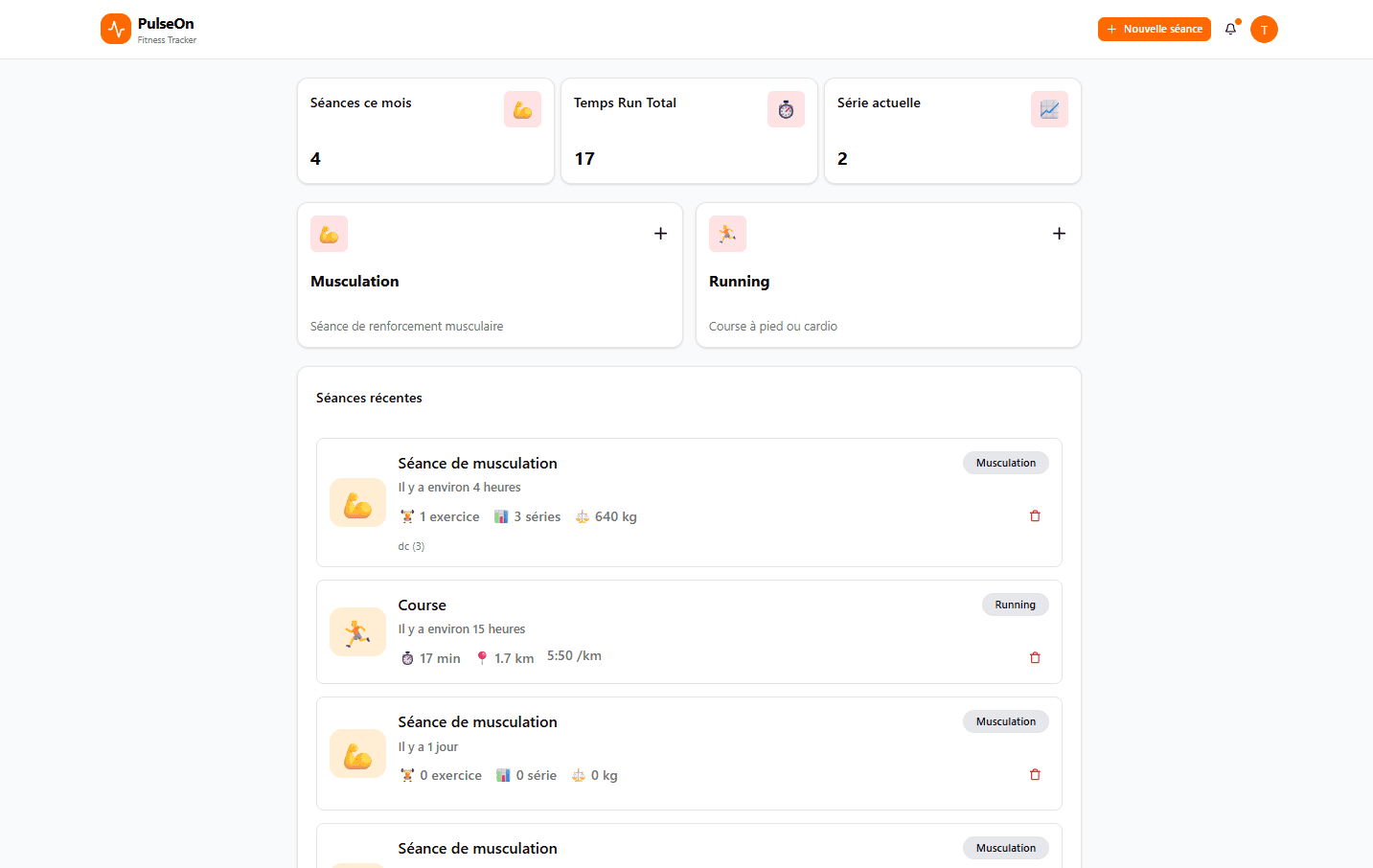Viewport: 1373px width, 868px height.
Task: Click the dumbbell icon beside 1 exercice
Action: (407, 516)
